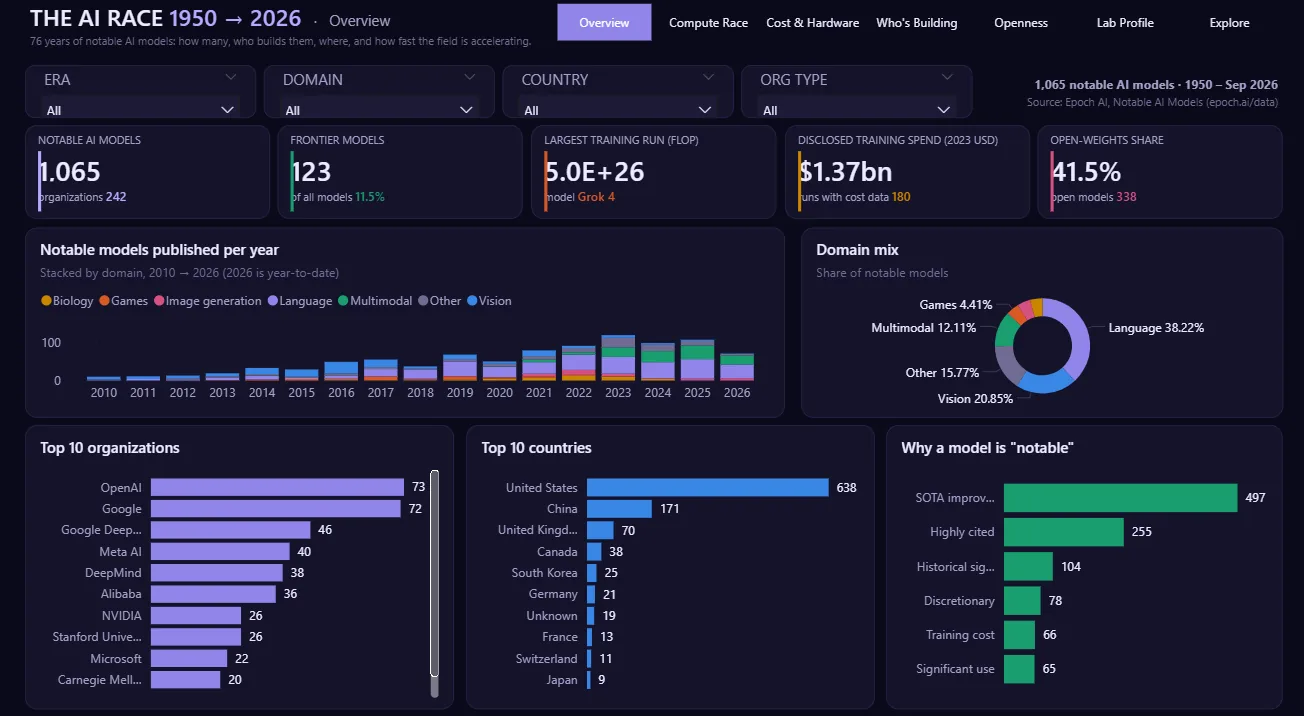1304x716 pixels.
Task: Select the United States country bar
Action: pyautogui.click(x=708, y=487)
